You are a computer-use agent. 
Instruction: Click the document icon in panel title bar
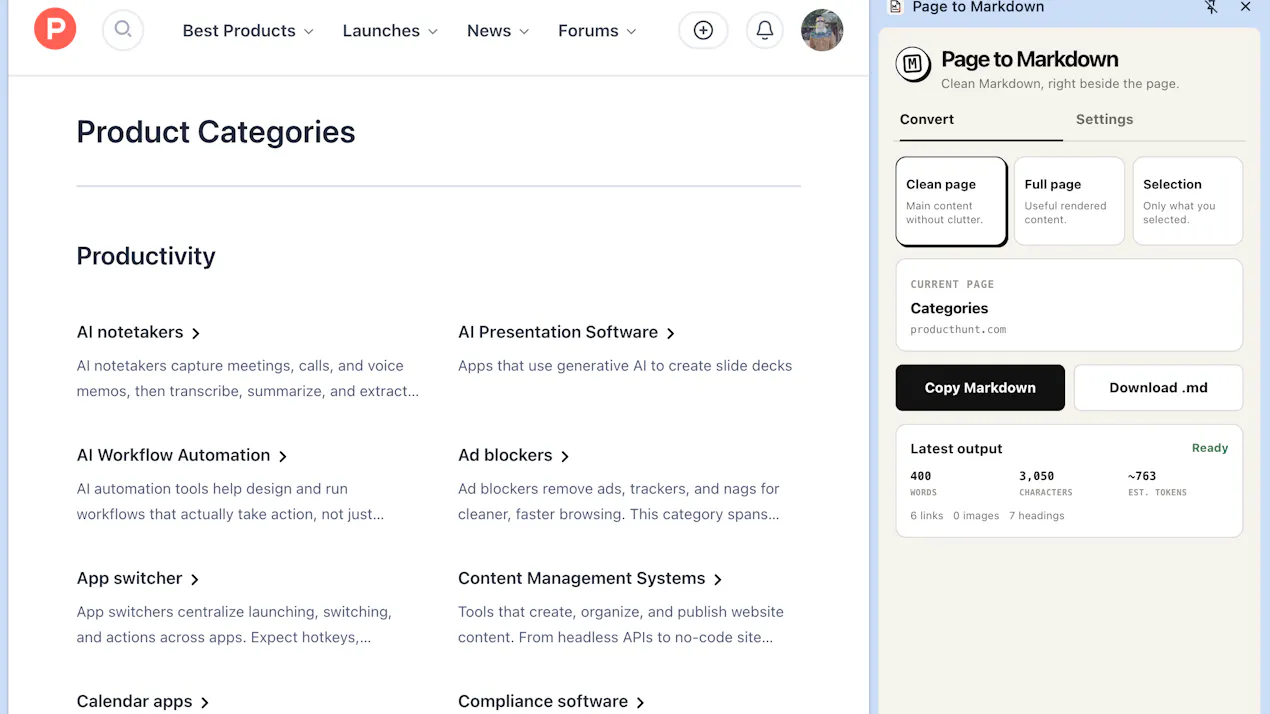pos(896,7)
